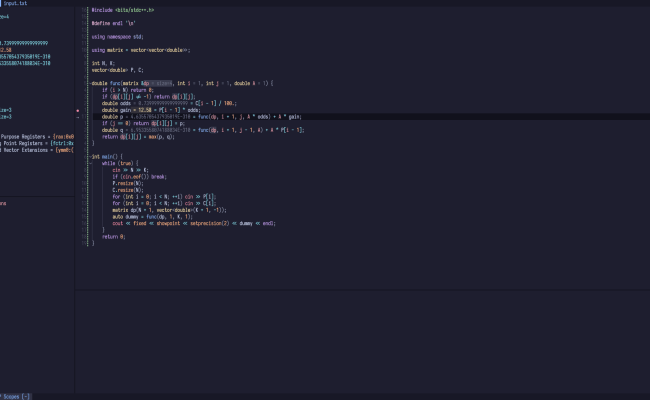Click the 'P.resize(N);' line

coord(128,183)
